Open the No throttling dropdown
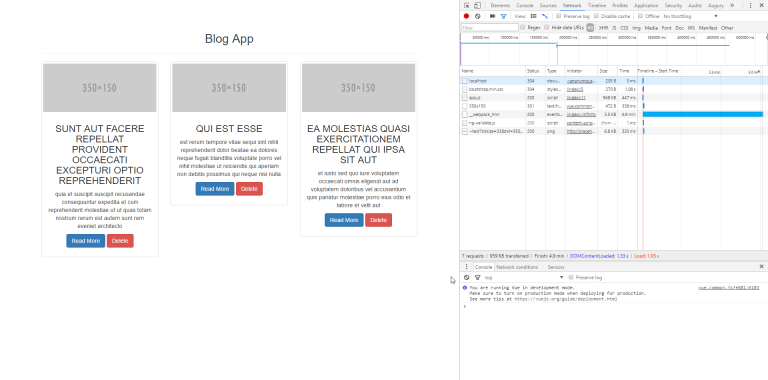 [691, 16]
